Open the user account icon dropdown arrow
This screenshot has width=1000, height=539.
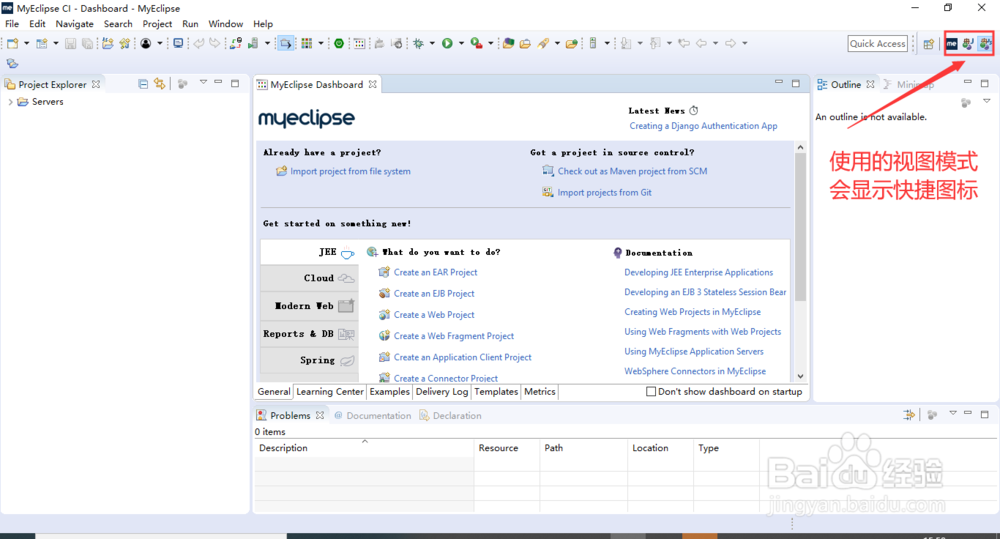click(x=159, y=43)
